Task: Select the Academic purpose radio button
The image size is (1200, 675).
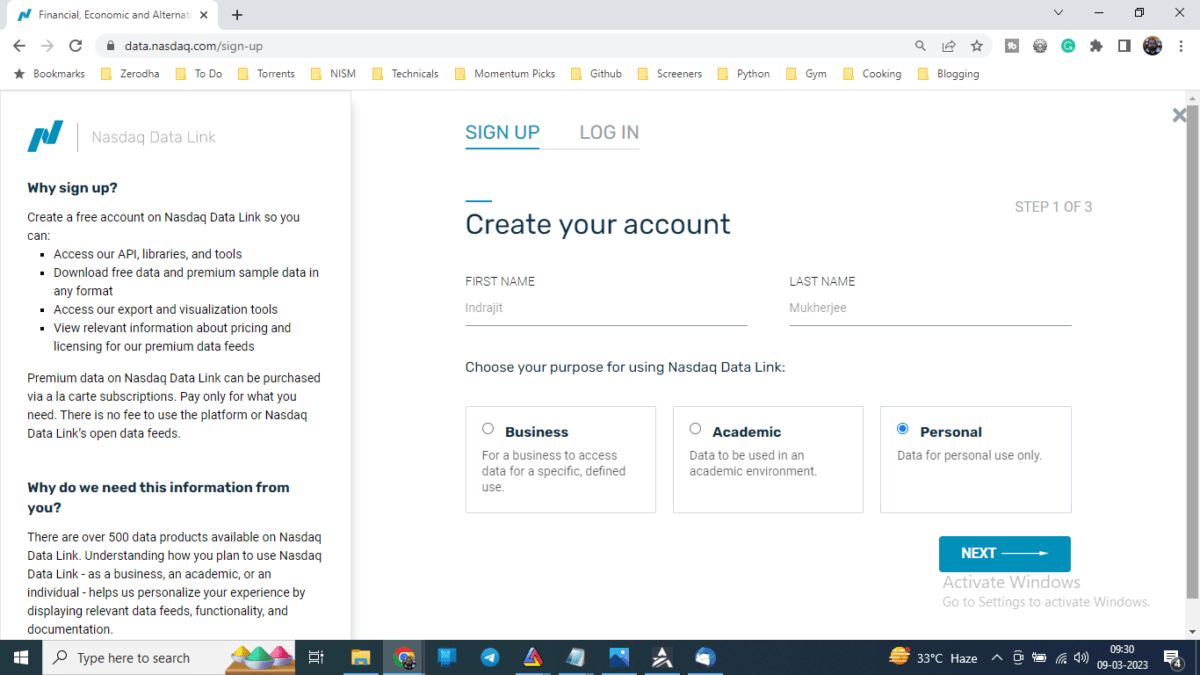Action: [x=695, y=429]
